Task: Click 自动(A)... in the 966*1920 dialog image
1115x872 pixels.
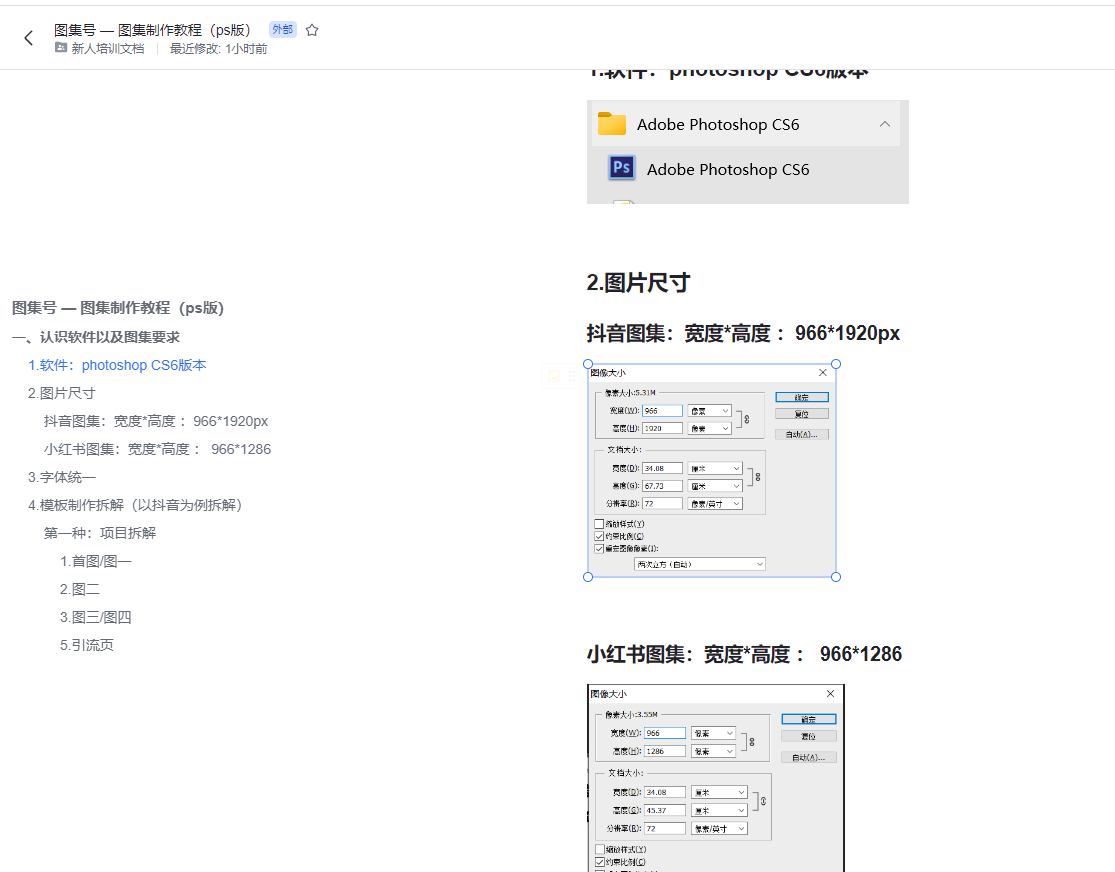Action: pos(801,434)
